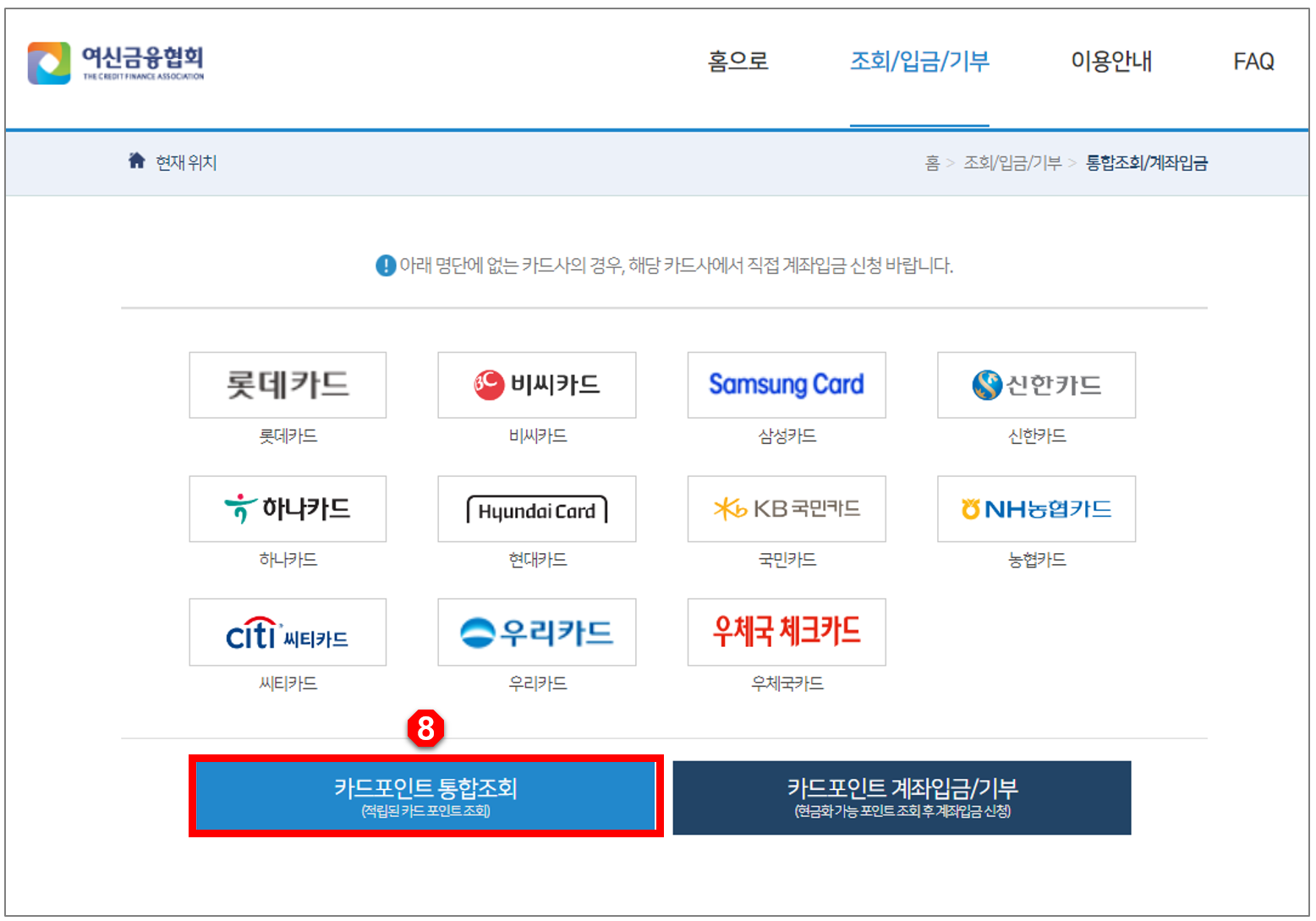Click the 하나카드 caption text
Screen dimensions: 1316x921
[288, 559]
